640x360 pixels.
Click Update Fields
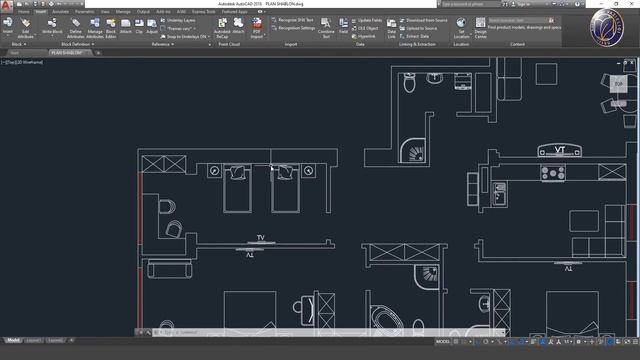click(x=367, y=20)
